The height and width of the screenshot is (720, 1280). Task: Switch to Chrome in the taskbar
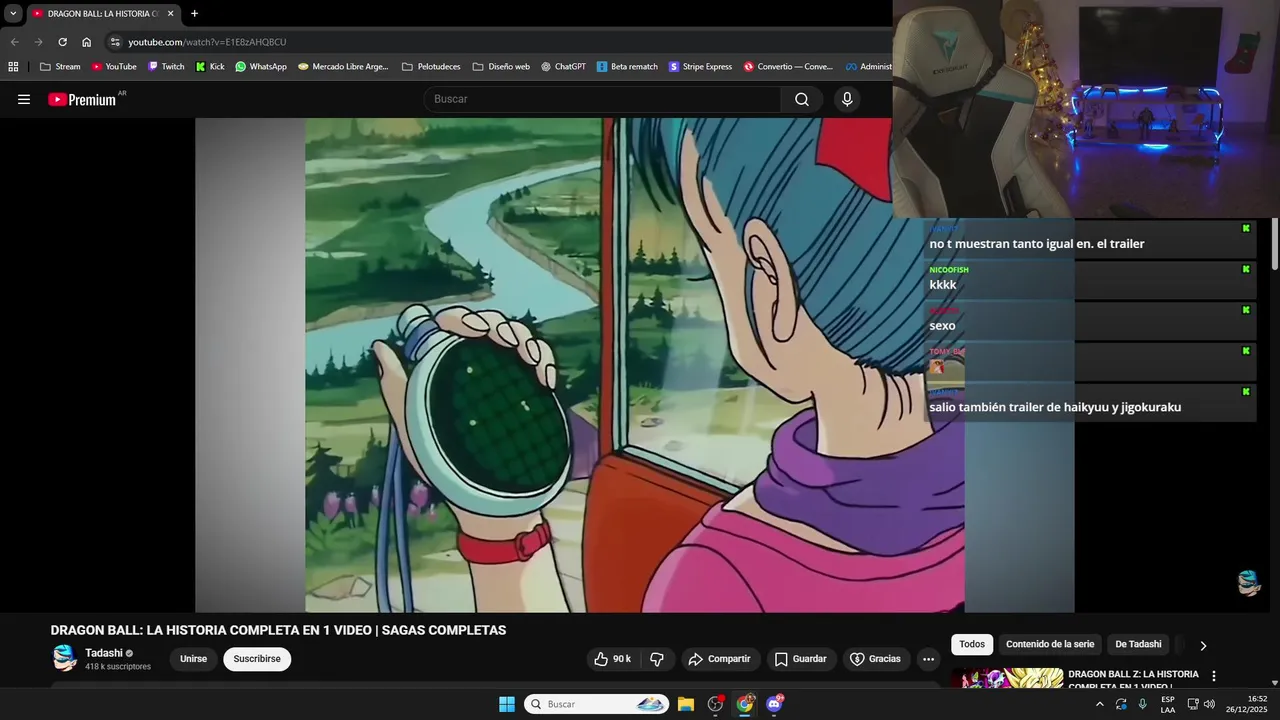[x=745, y=704]
